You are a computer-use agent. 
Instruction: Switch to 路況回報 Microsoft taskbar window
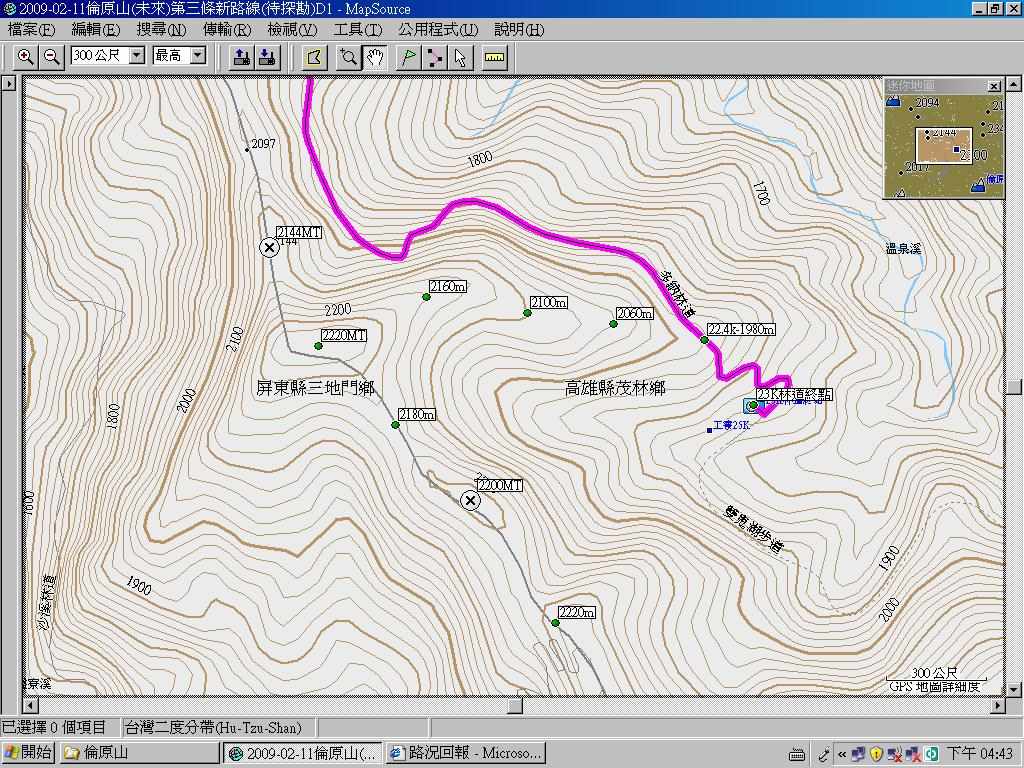(465, 753)
